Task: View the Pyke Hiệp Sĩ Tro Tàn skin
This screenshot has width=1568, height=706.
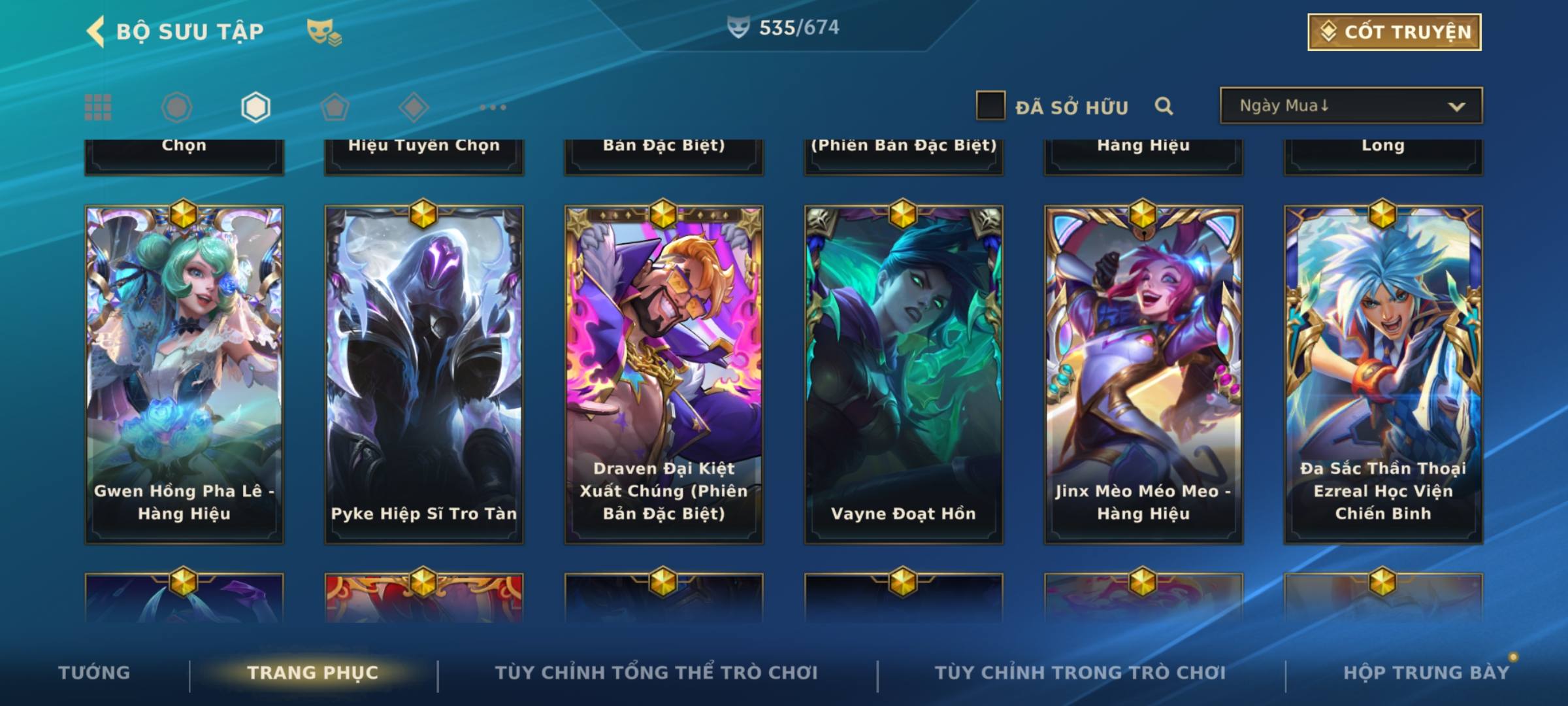Action: click(423, 375)
